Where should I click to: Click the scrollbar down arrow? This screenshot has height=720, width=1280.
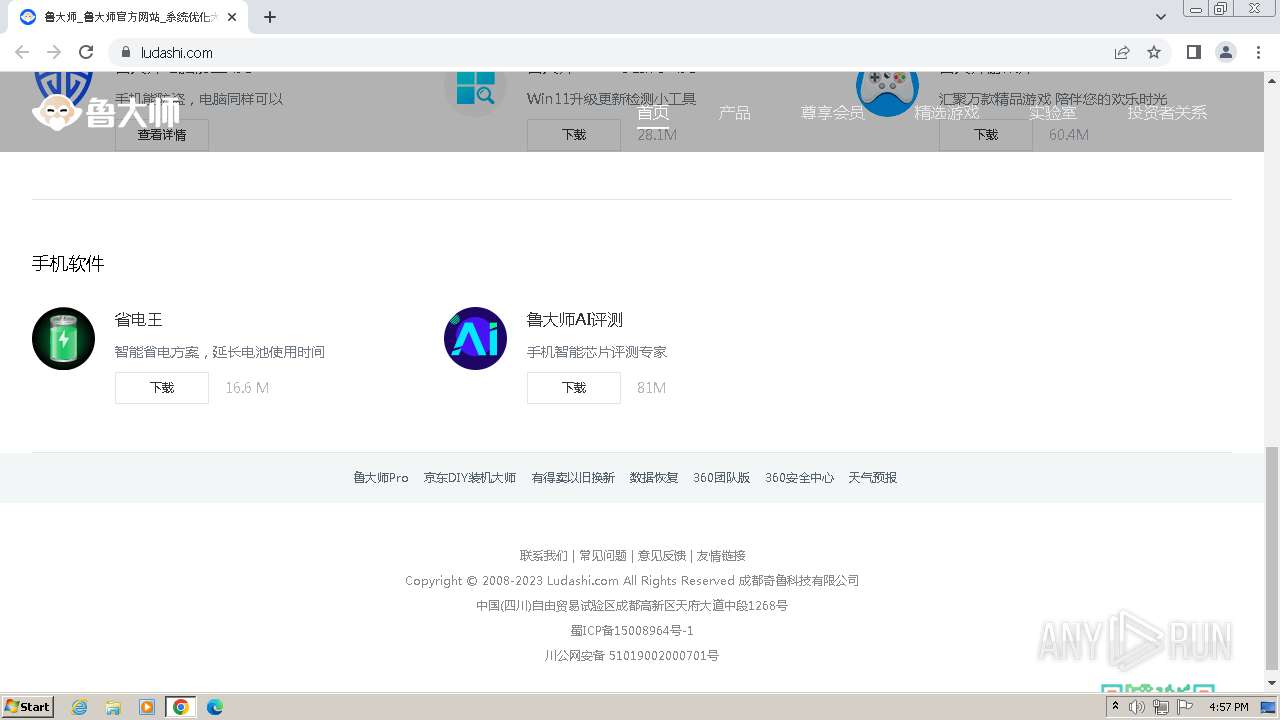pos(1272,683)
